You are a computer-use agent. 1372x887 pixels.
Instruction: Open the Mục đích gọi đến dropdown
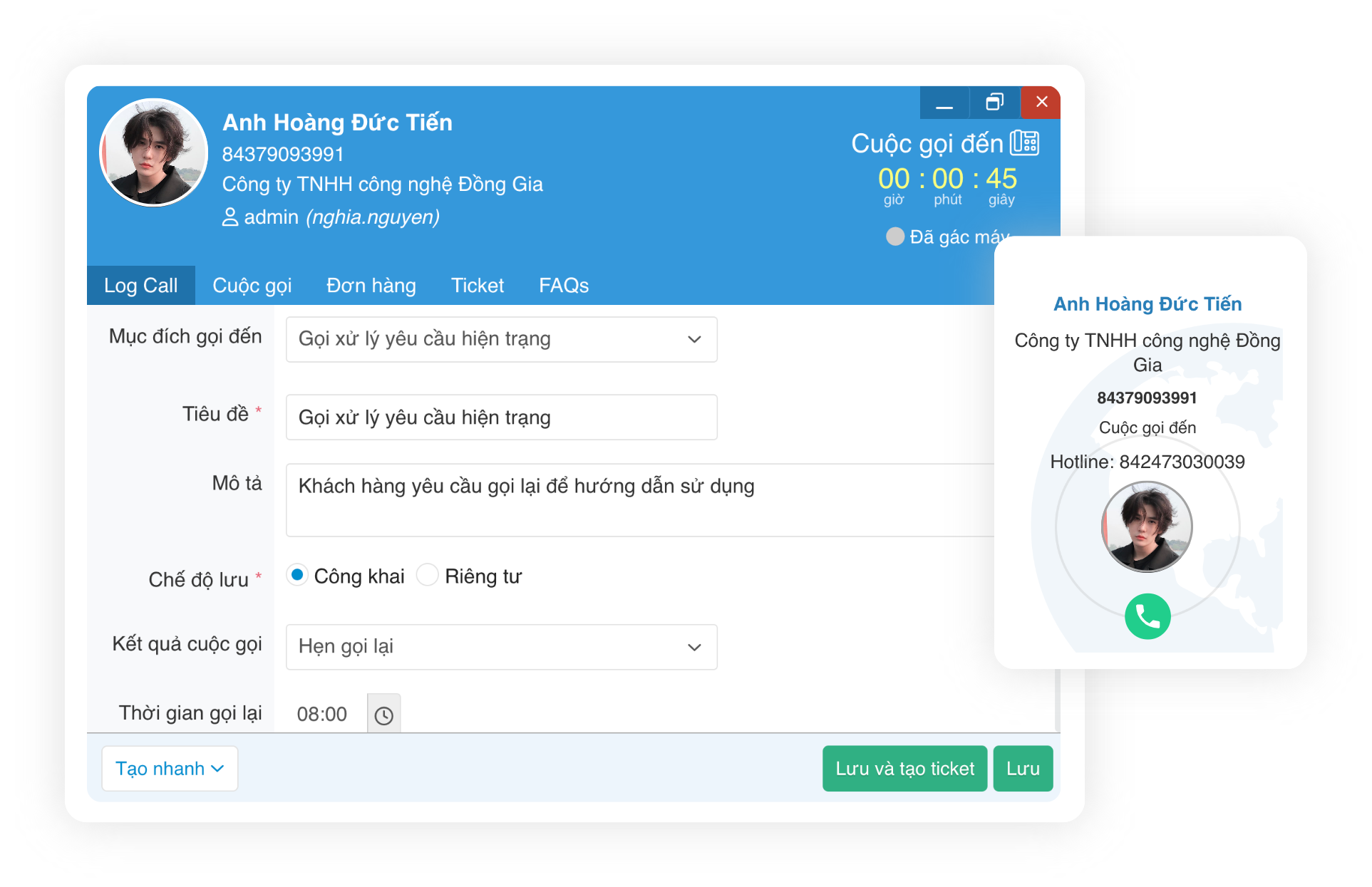[x=501, y=339]
